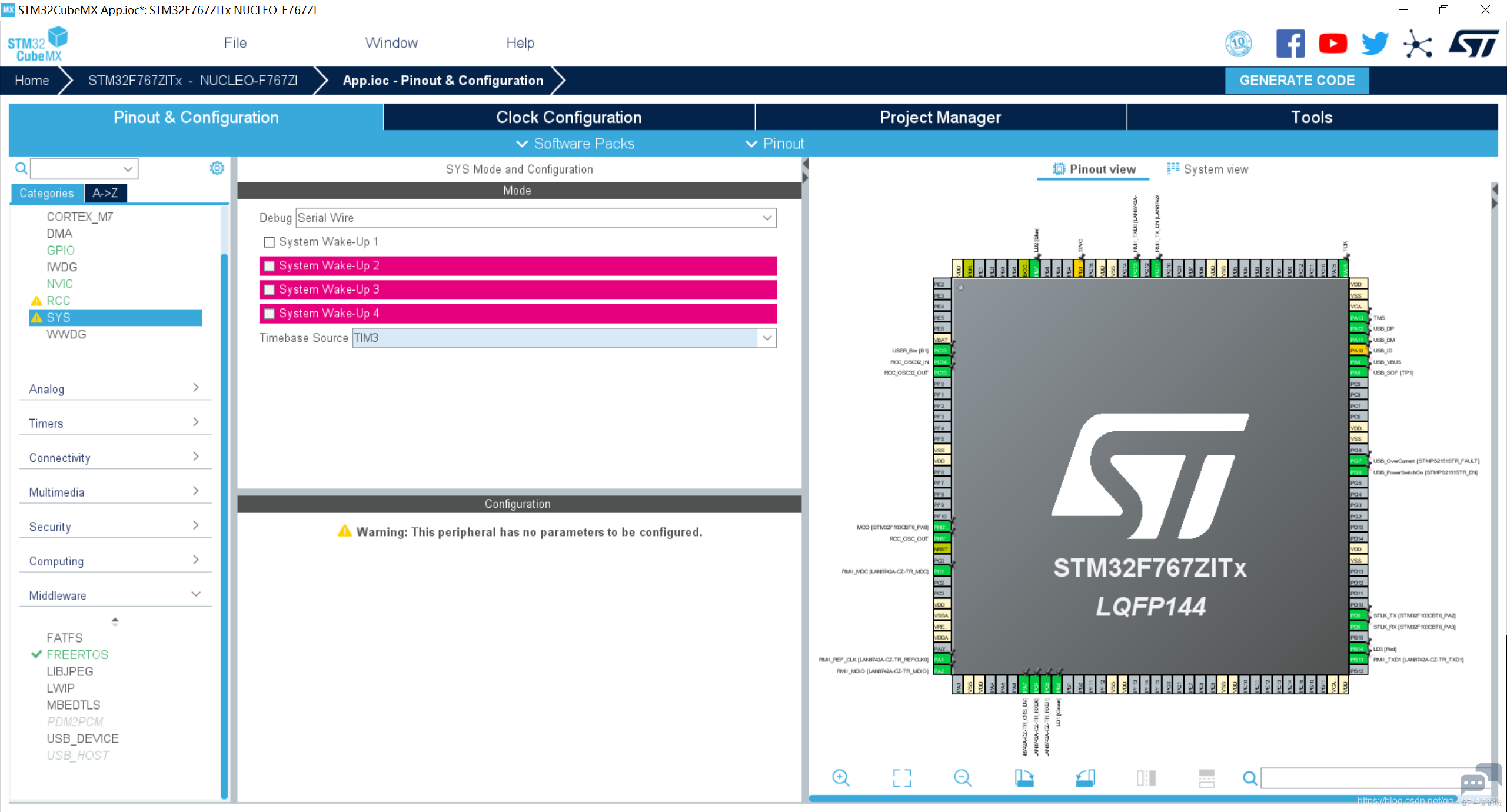The height and width of the screenshot is (812, 1507).
Task: Click the category search magnifier icon
Action: point(21,169)
